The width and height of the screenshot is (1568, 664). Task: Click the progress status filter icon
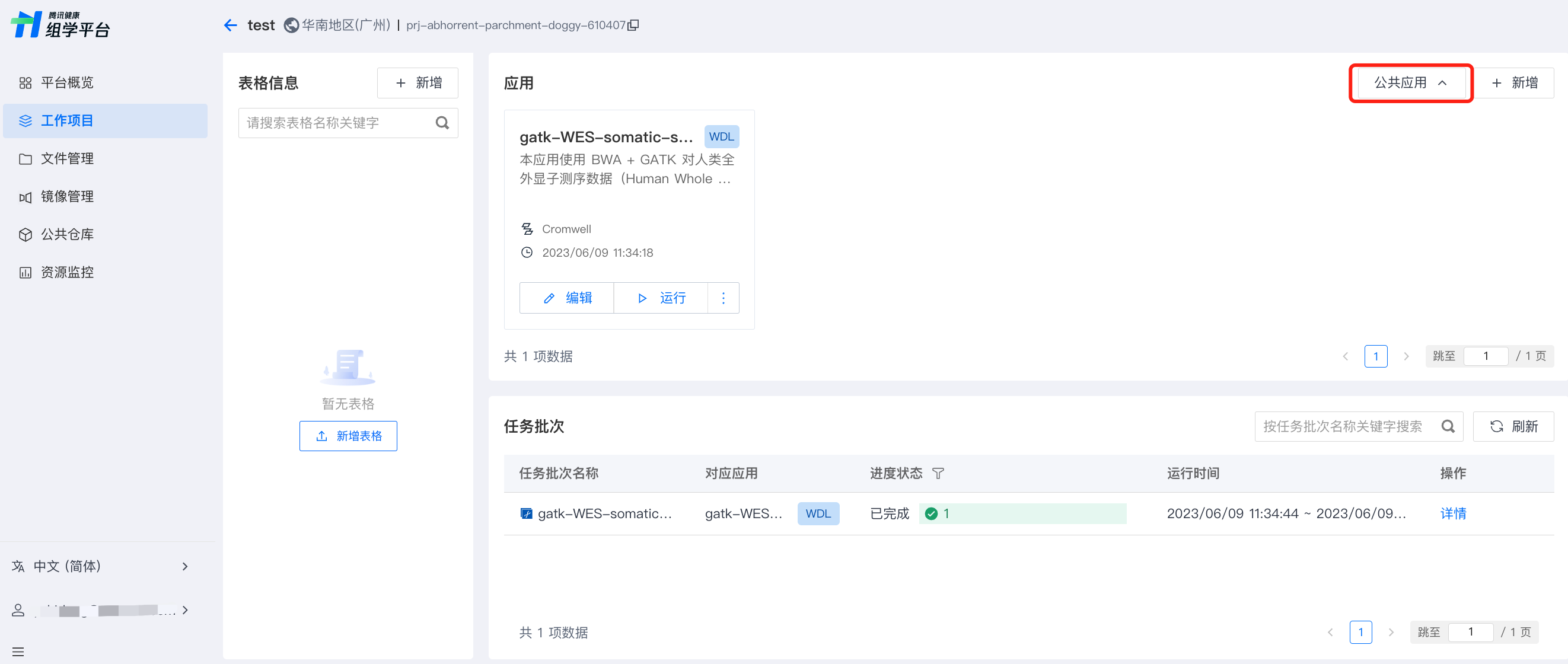938,473
